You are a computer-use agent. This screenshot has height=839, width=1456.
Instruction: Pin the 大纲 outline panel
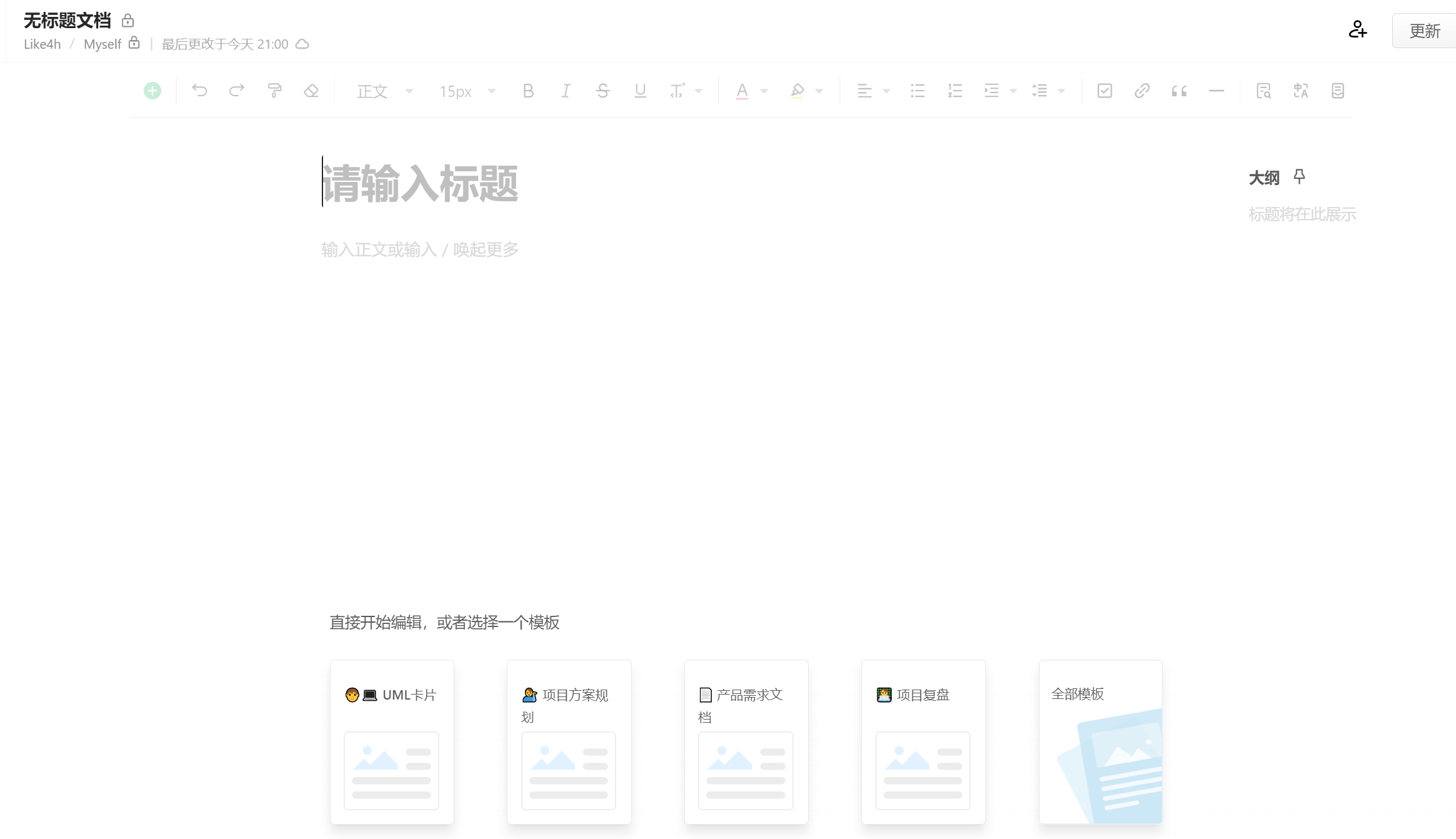pyautogui.click(x=1299, y=177)
